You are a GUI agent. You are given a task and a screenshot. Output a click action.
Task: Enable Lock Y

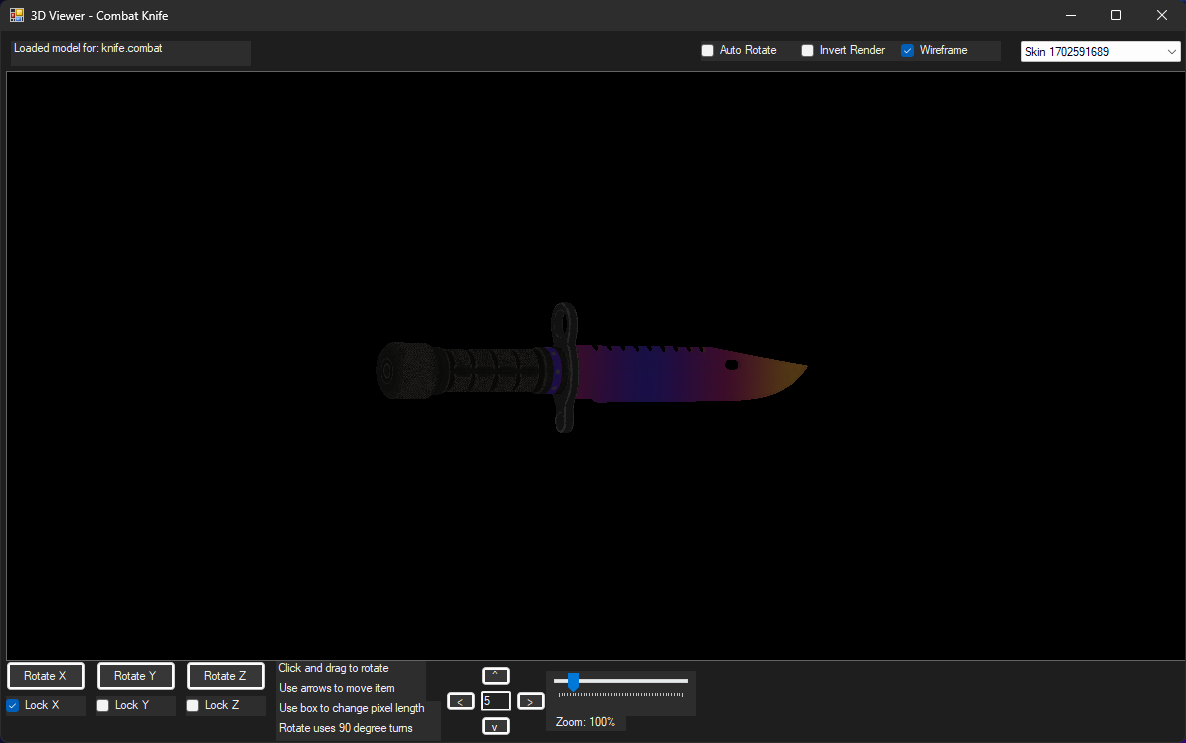102,704
